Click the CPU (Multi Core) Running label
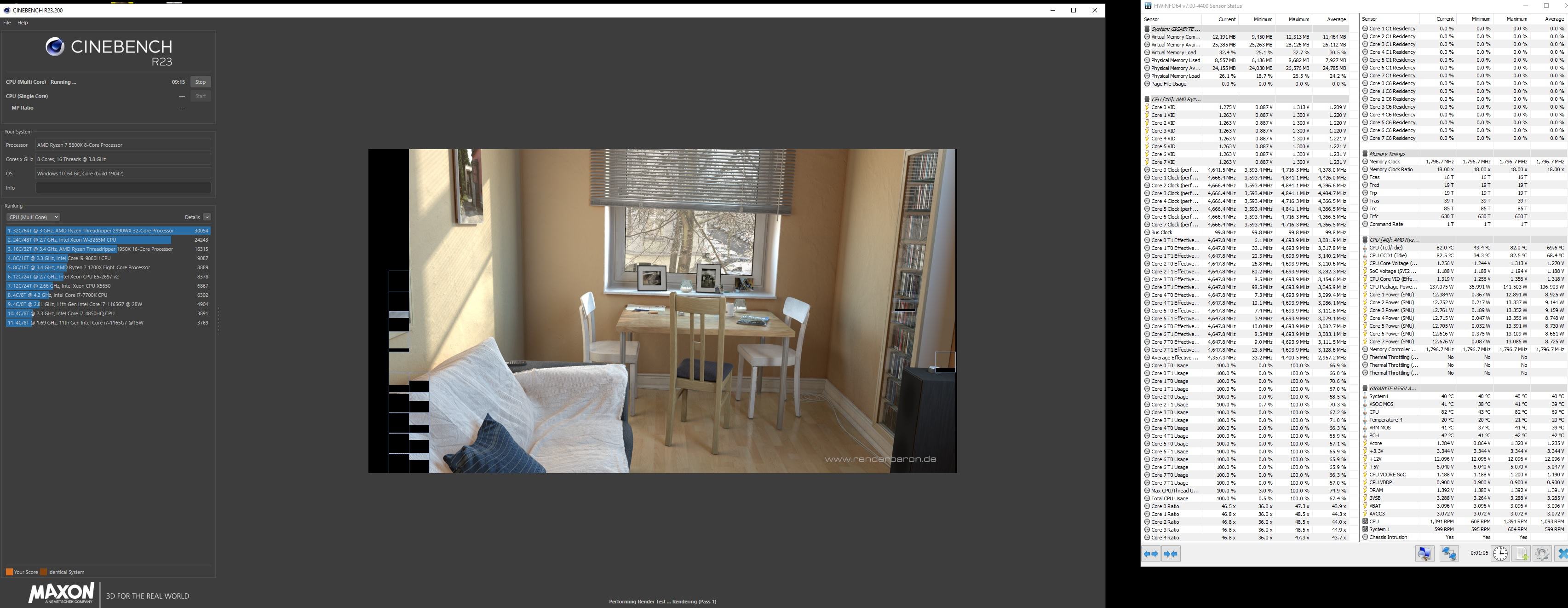The height and width of the screenshot is (608, 1568). (41, 81)
